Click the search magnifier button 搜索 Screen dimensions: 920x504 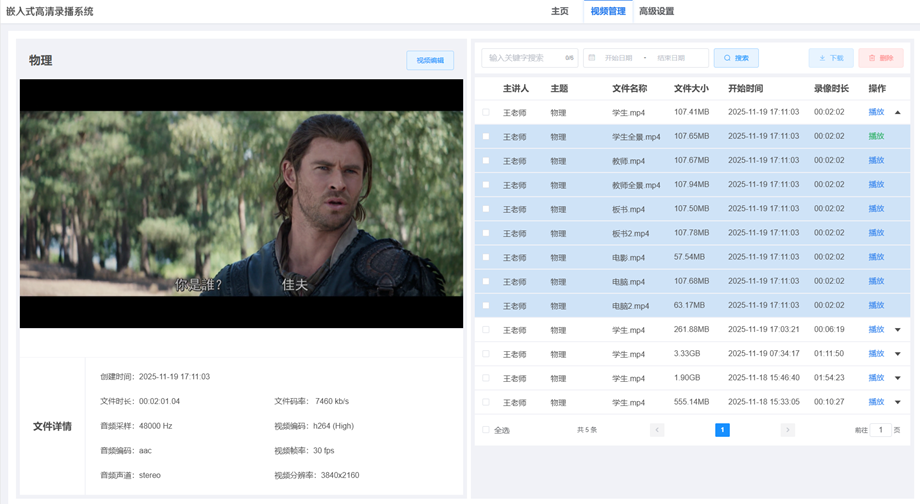(736, 58)
